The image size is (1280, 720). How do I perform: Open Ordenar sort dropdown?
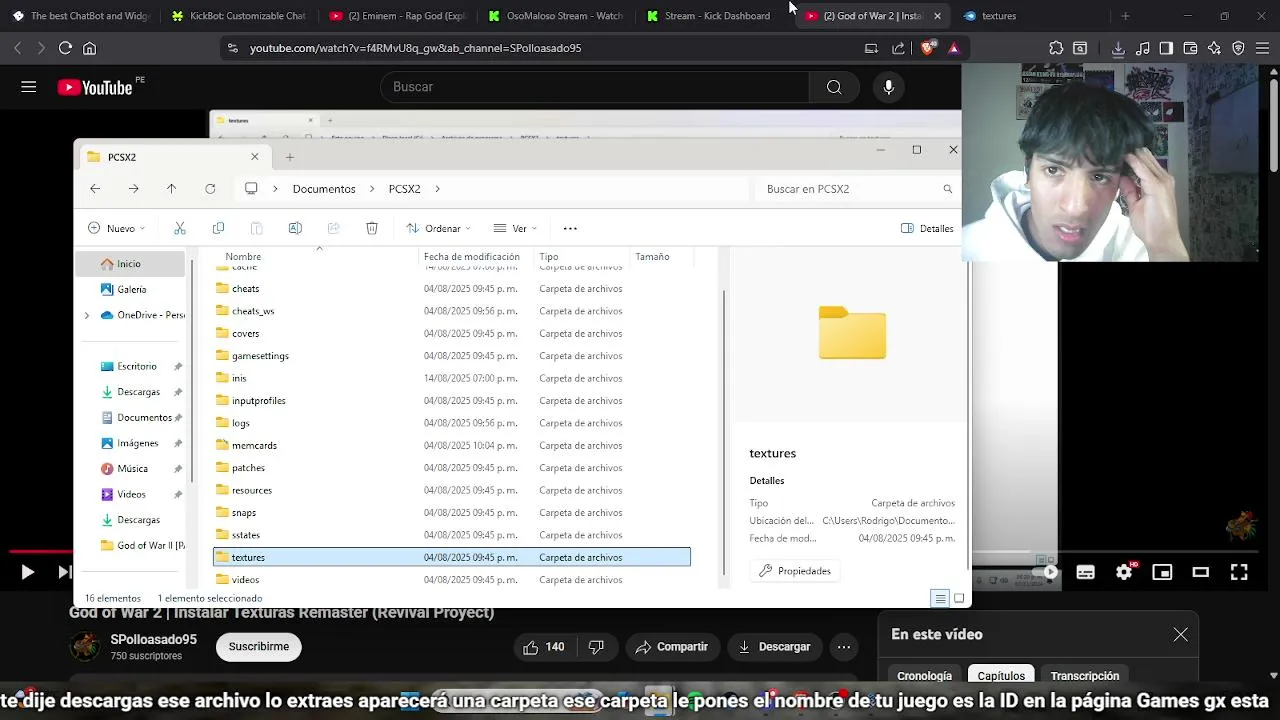tap(438, 228)
